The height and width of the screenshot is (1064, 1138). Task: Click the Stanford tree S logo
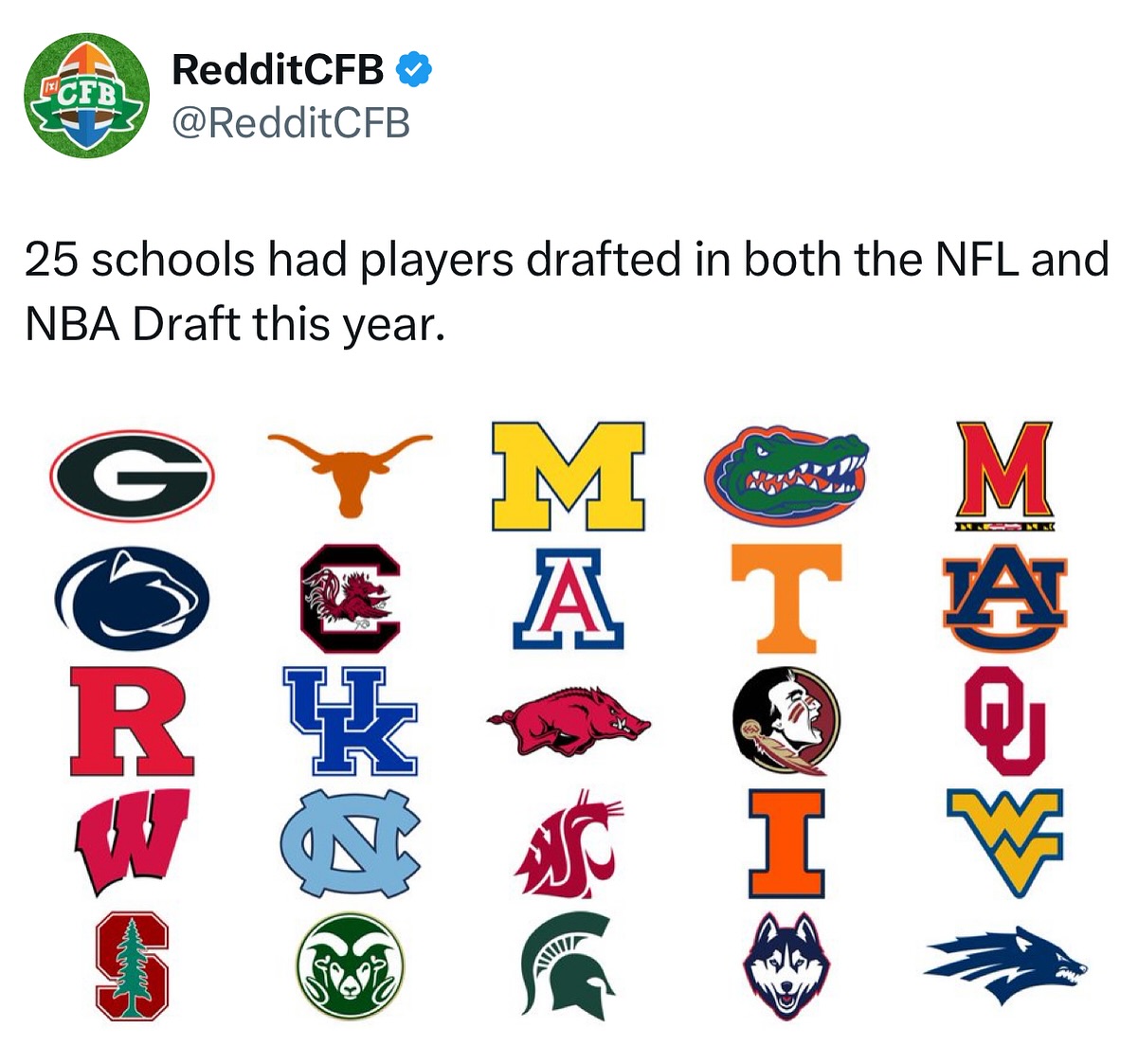pyautogui.click(x=132, y=966)
